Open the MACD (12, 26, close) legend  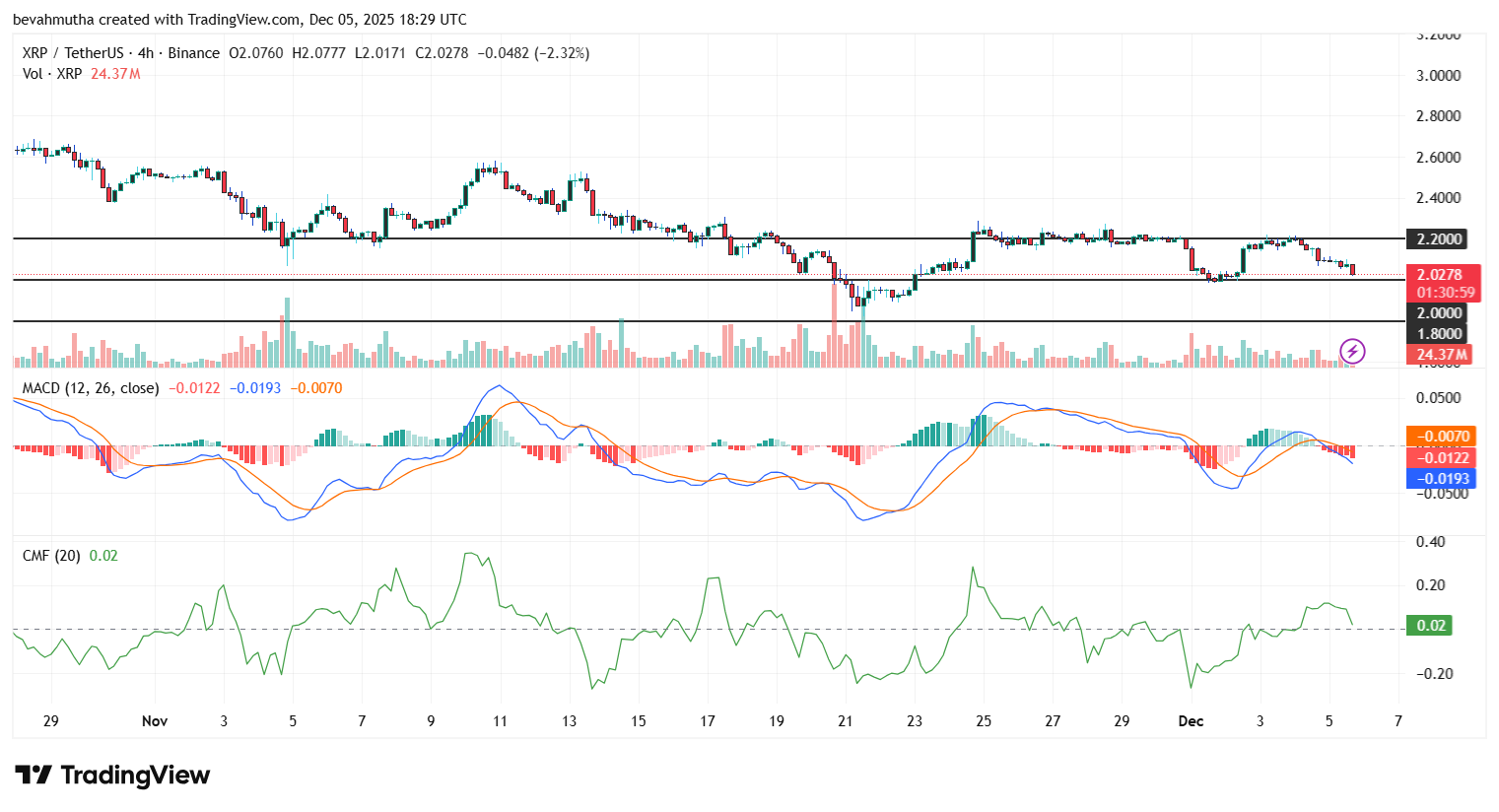click(x=91, y=388)
